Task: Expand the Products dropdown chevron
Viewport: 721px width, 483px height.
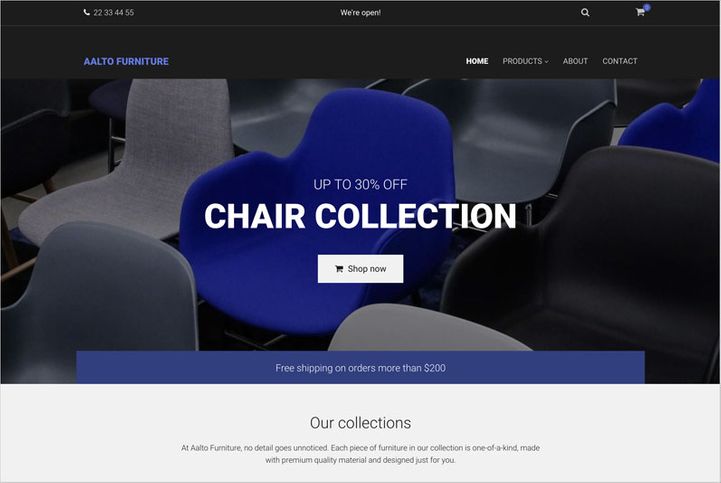Action: pyautogui.click(x=546, y=62)
